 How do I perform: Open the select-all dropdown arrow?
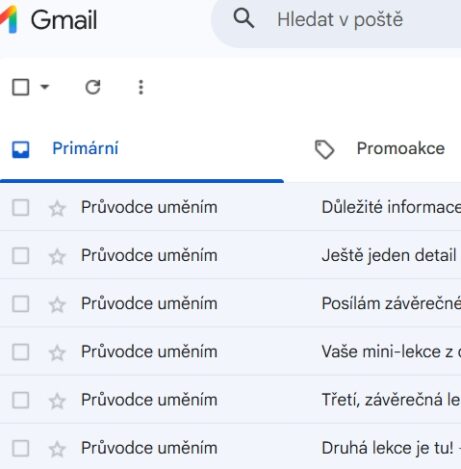point(45,87)
